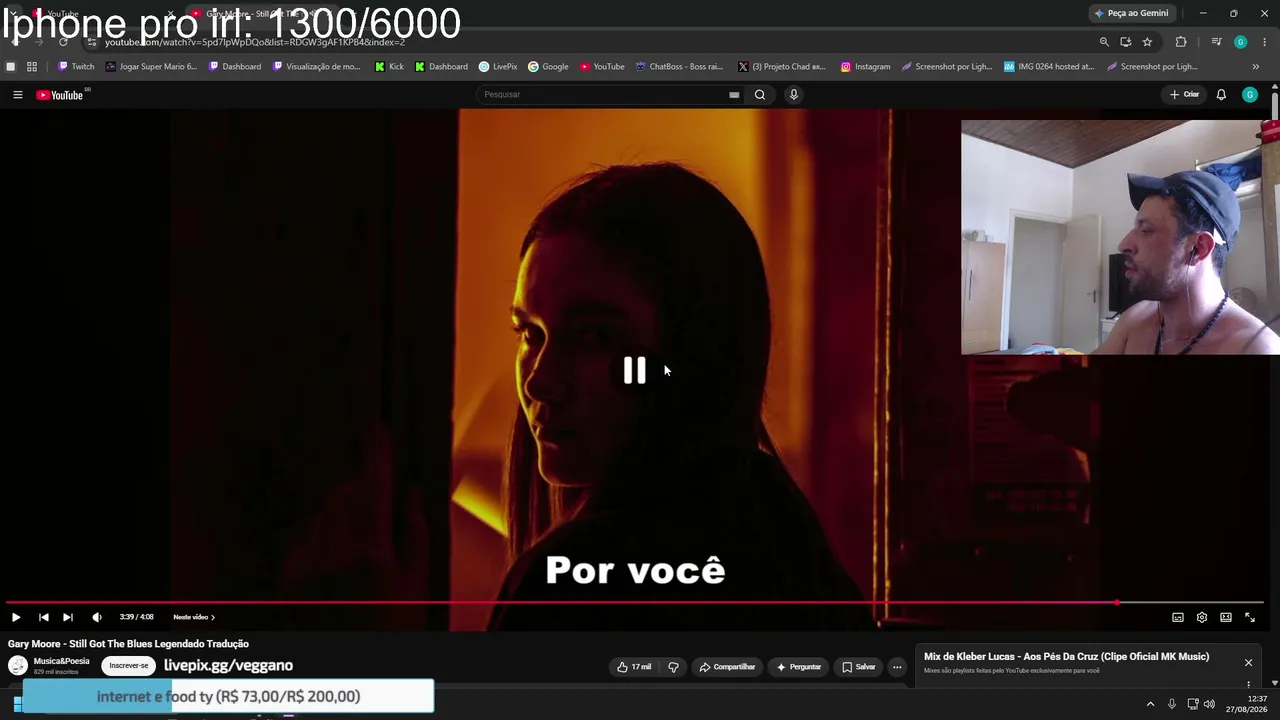Open the network tray icon
Viewport: 1280px width, 720px height.
pyautogui.click(x=1192, y=704)
